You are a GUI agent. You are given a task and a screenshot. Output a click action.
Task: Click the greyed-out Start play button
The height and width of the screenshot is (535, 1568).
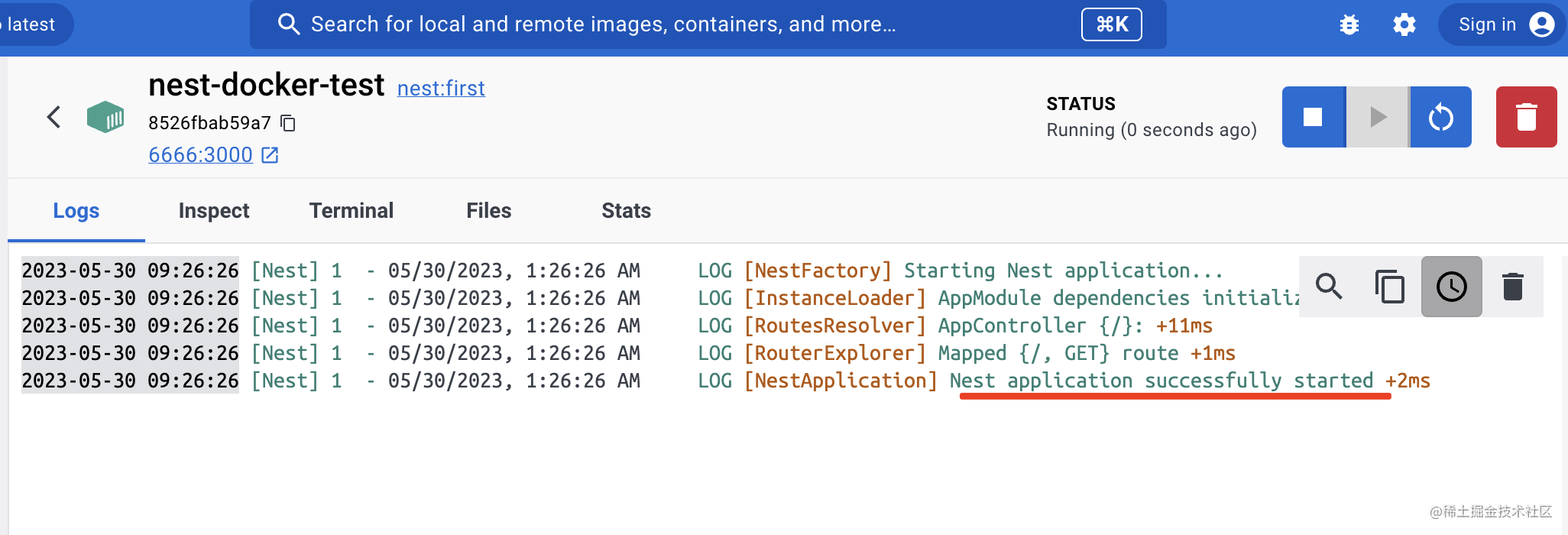click(1378, 117)
